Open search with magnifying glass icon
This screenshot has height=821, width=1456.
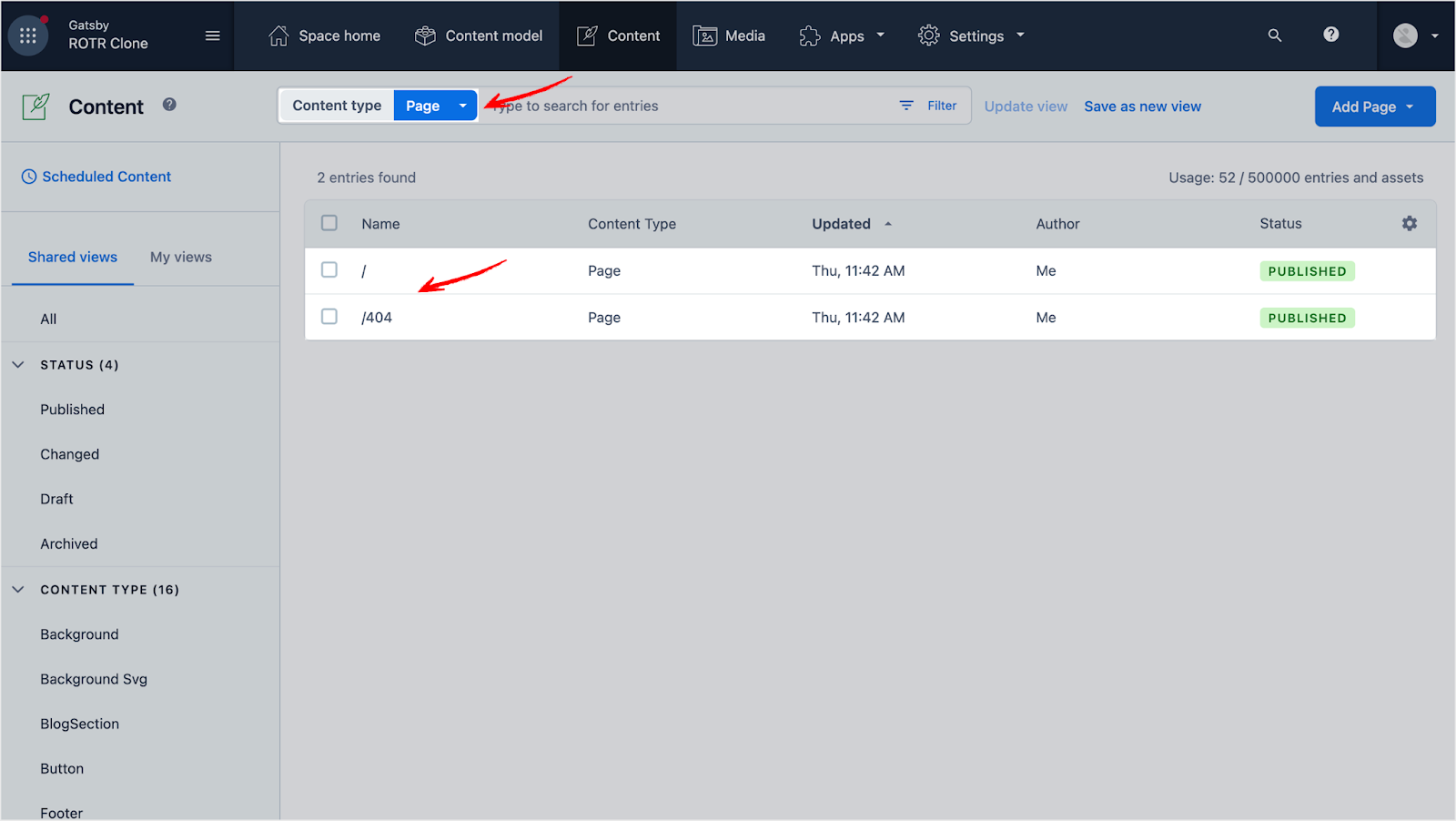[x=1275, y=35]
